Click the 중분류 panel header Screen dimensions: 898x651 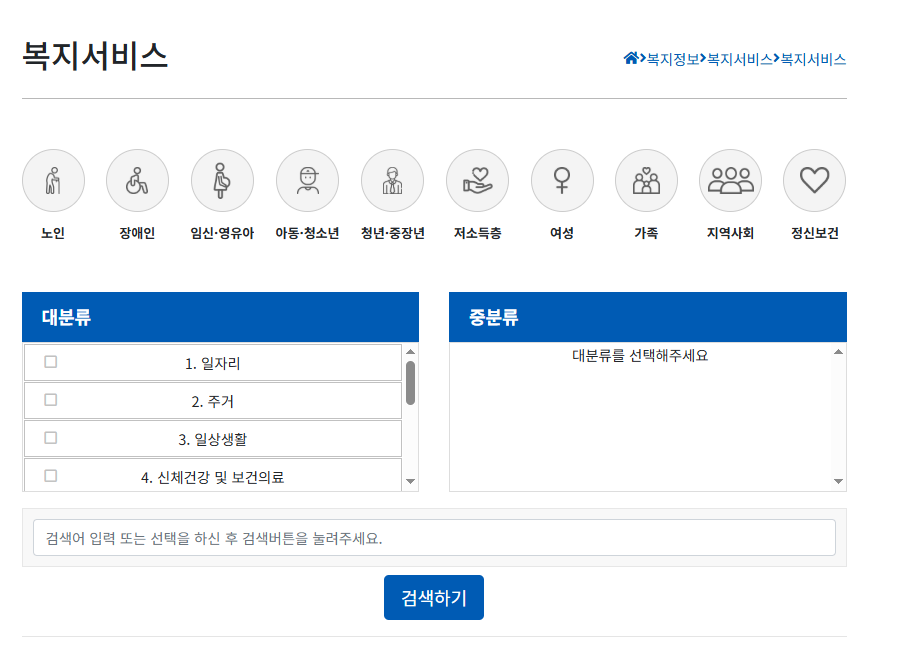(648, 317)
